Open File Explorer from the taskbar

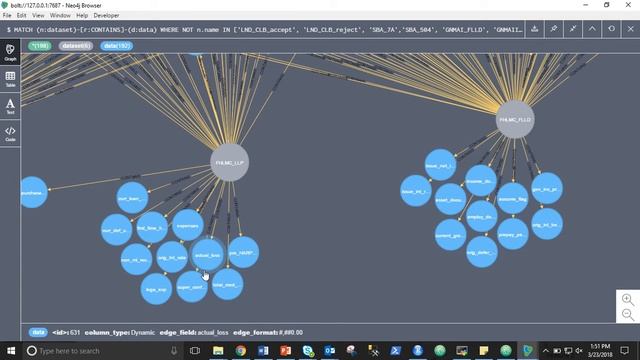pos(218,351)
